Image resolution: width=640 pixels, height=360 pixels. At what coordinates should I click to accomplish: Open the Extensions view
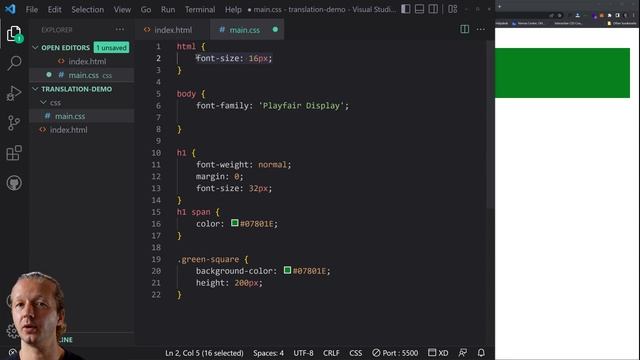pos(14,153)
